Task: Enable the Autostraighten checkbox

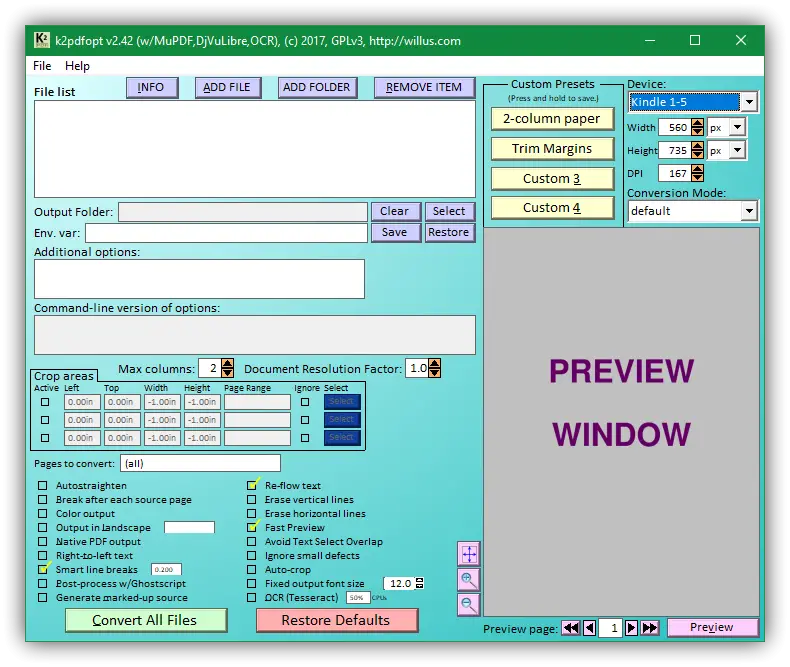Action: 43,486
